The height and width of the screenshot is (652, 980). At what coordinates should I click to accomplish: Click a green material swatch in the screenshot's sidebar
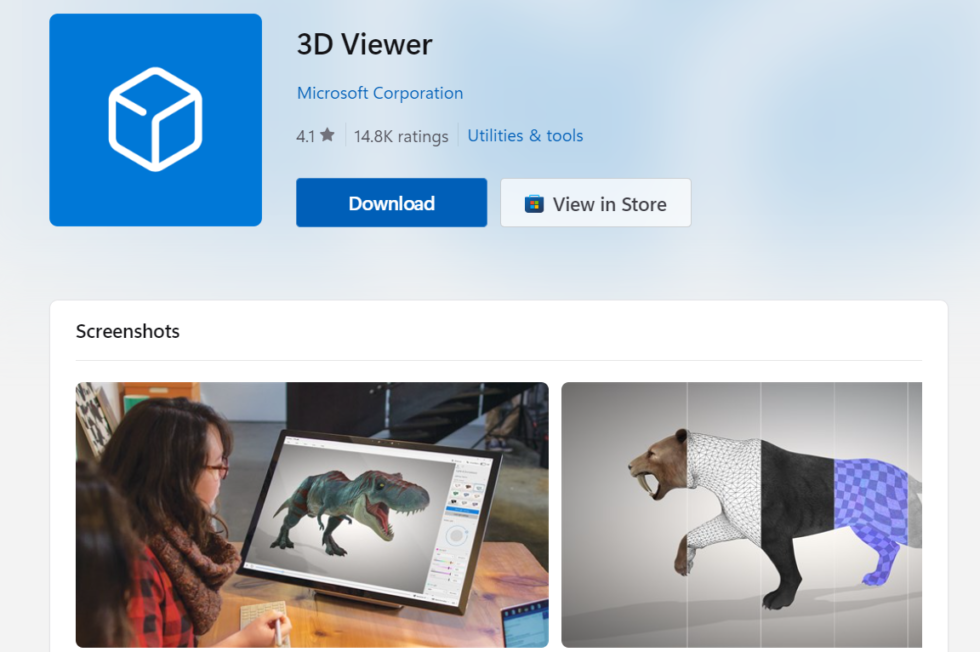coord(456,493)
